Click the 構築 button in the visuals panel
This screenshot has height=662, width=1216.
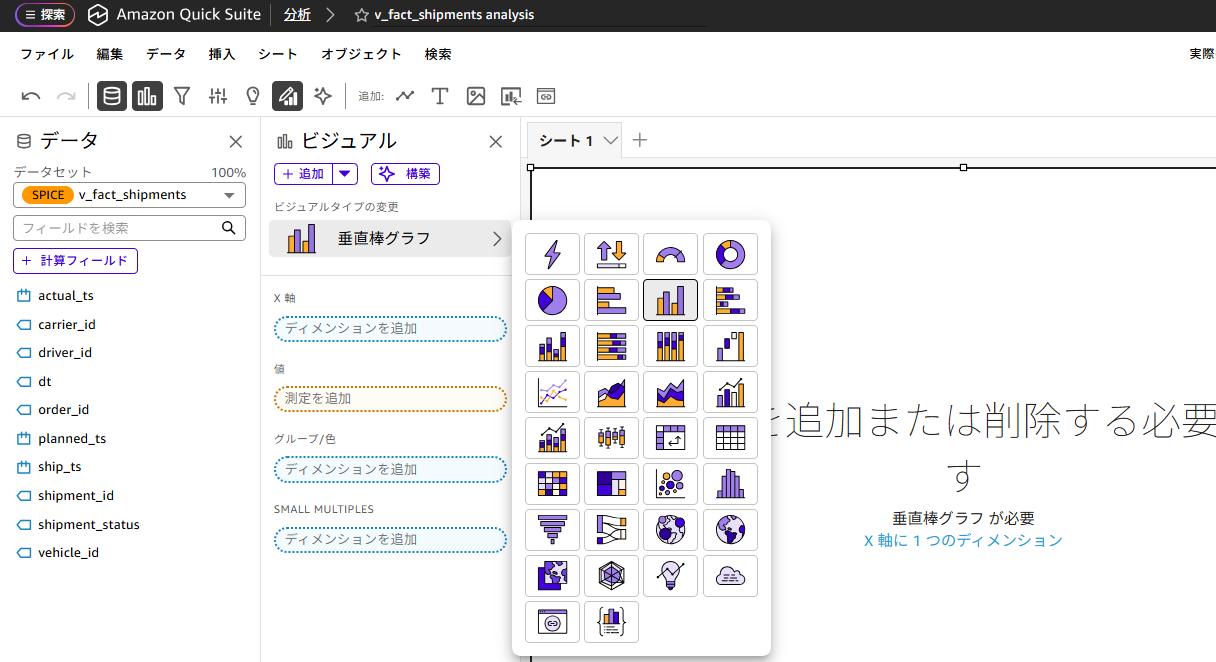coord(405,173)
